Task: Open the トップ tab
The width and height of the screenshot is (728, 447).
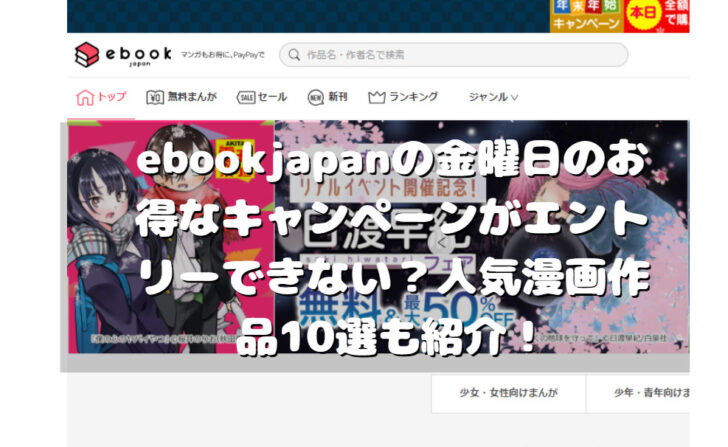Action: [x=101, y=97]
